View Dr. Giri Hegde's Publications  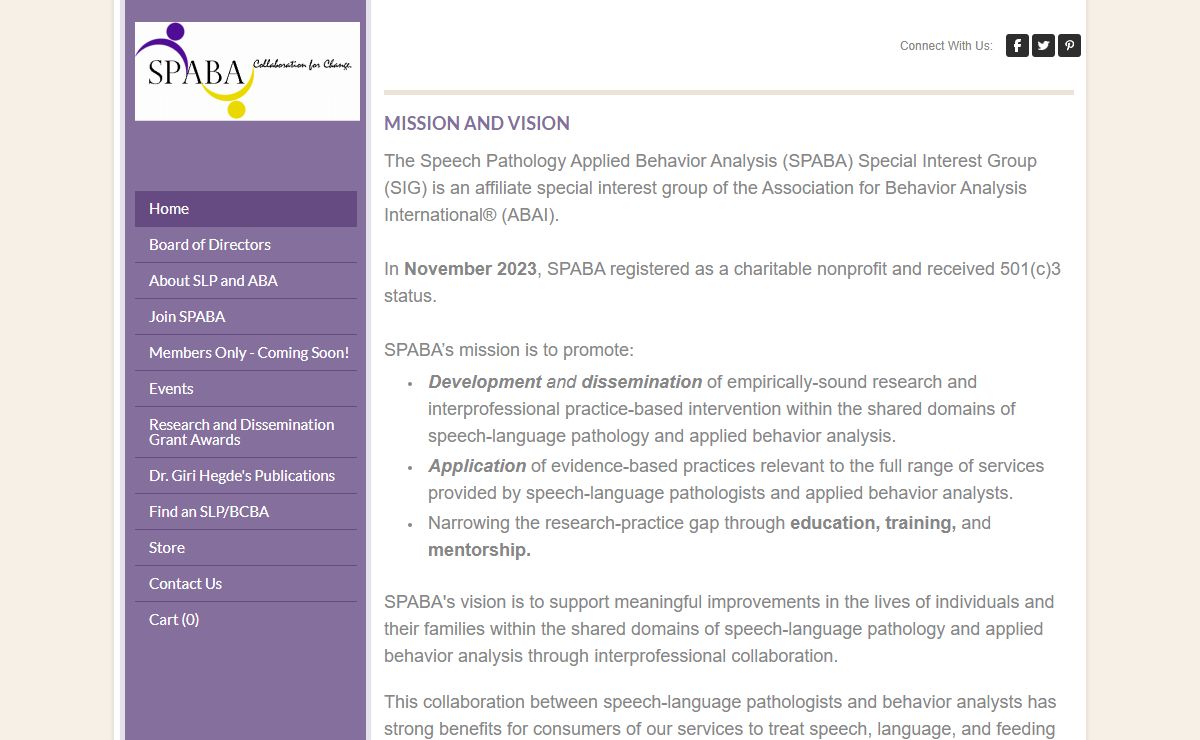tap(246, 476)
